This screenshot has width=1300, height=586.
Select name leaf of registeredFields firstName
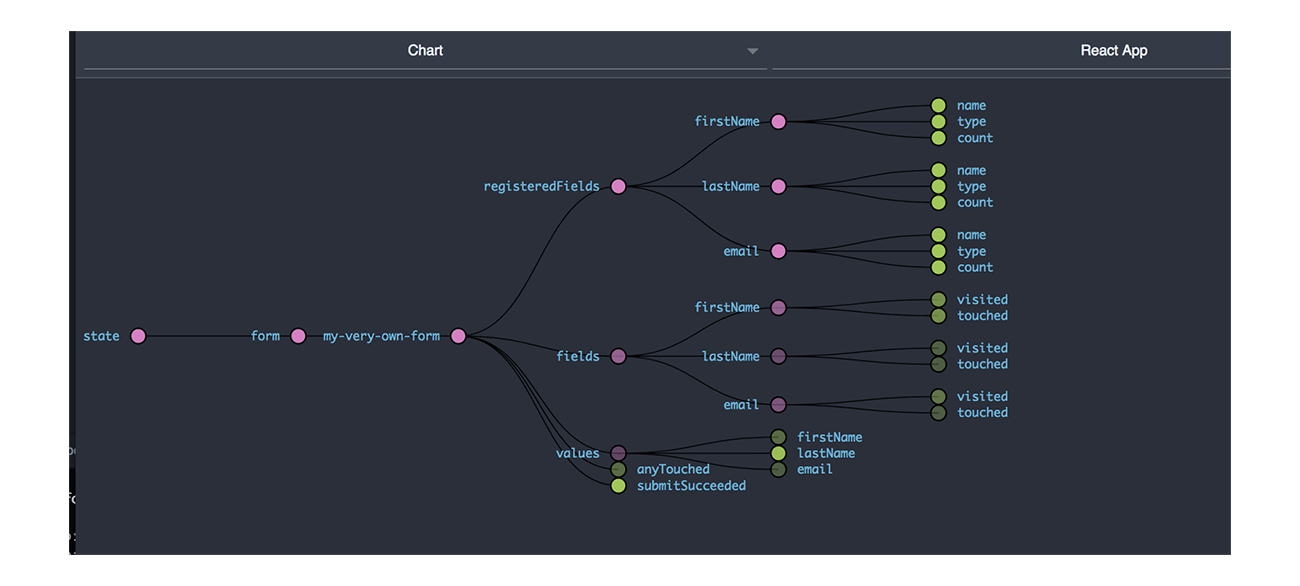[x=938, y=105]
